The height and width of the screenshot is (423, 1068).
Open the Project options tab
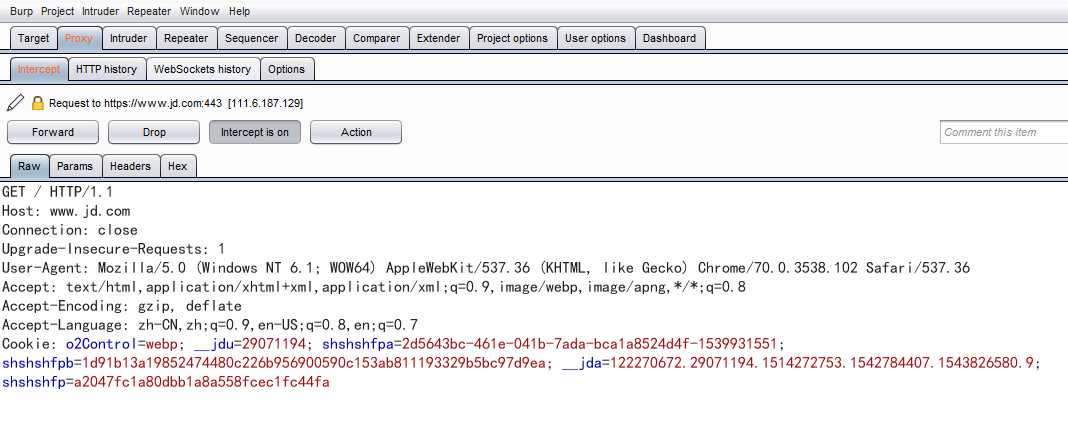(512, 38)
